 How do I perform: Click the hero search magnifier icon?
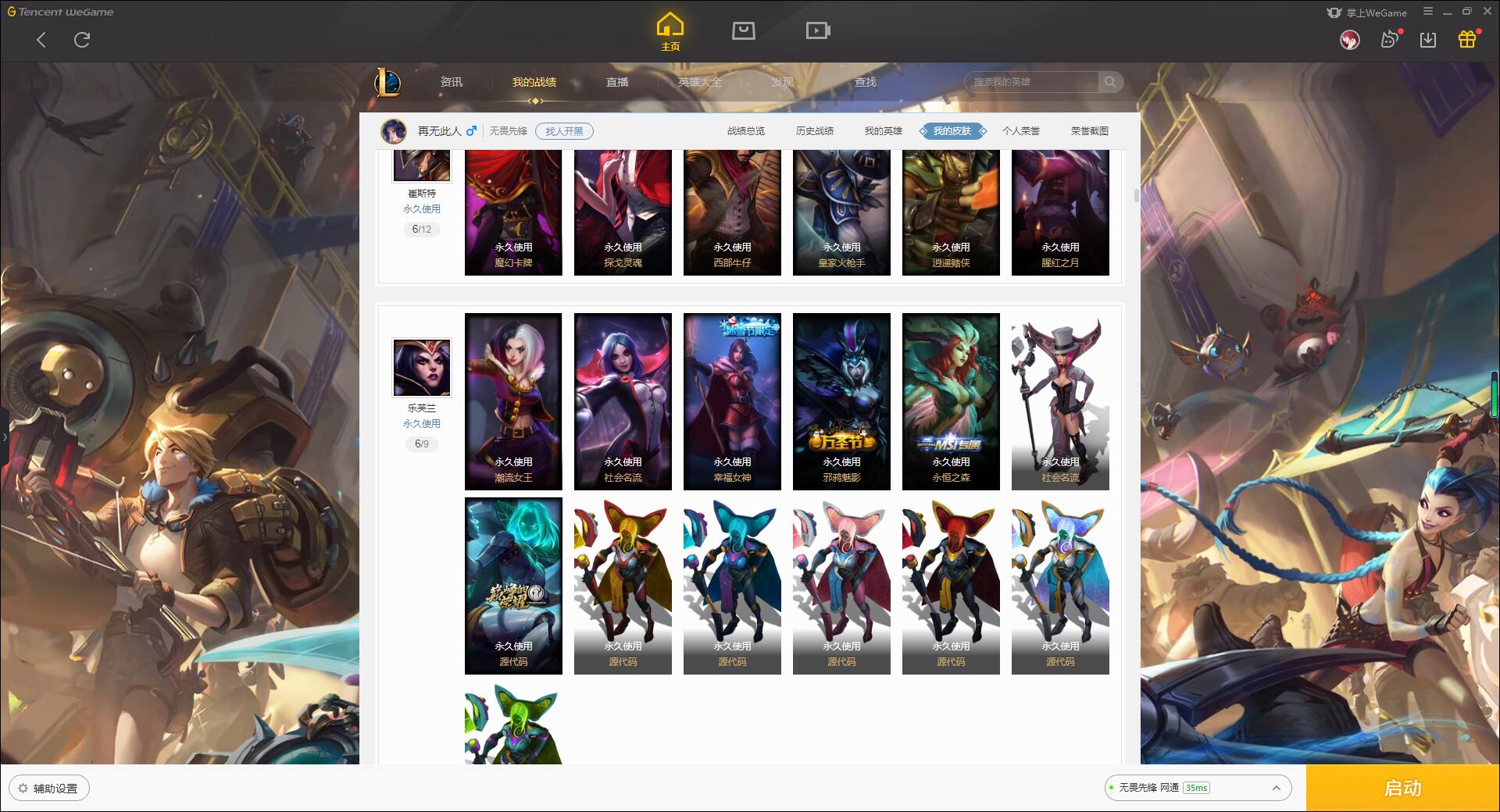pos(1109,82)
